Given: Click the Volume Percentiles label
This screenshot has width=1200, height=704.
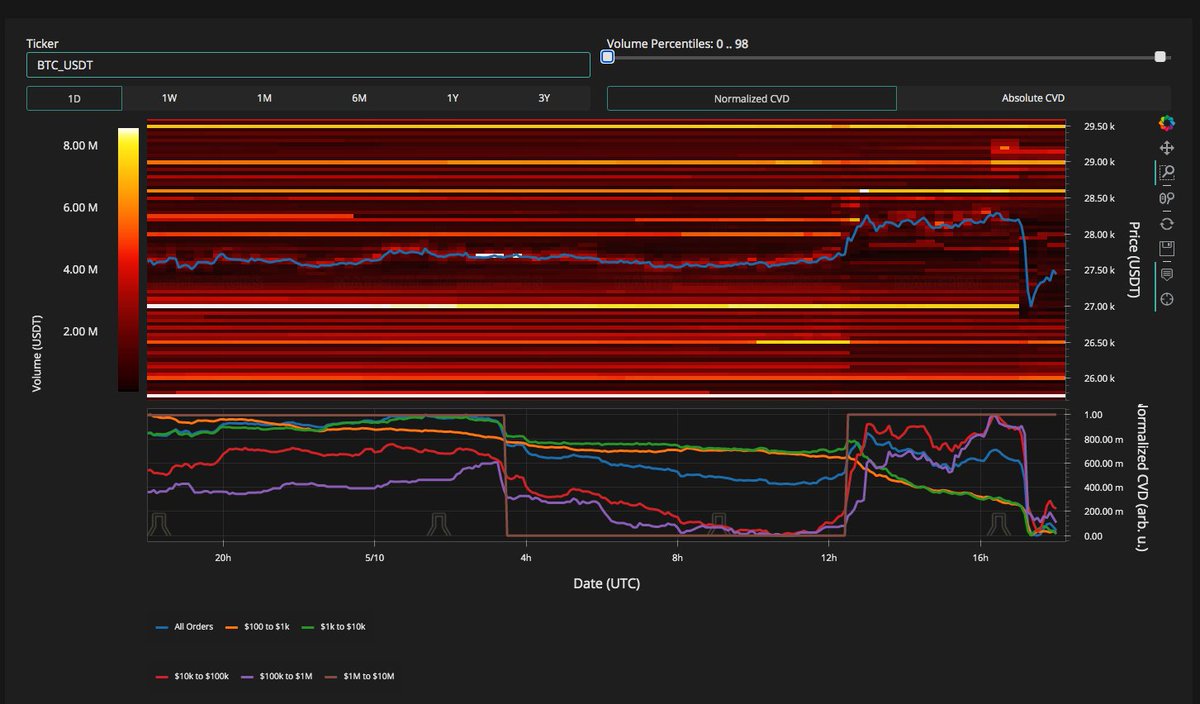Looking at the screenshot, I should click(x=677, y=45).
